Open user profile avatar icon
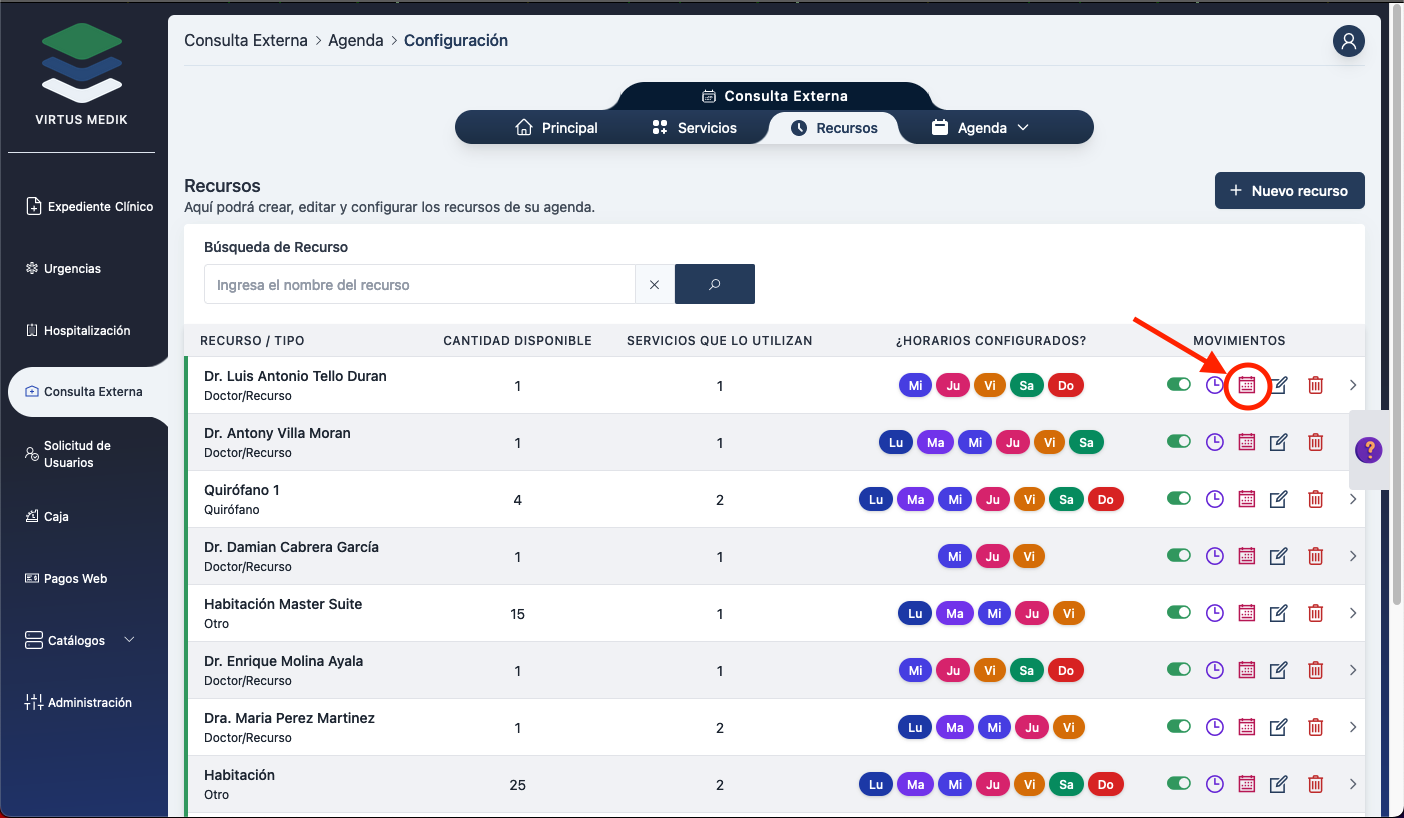The image size is (1404, 818). click(1348, 41)
